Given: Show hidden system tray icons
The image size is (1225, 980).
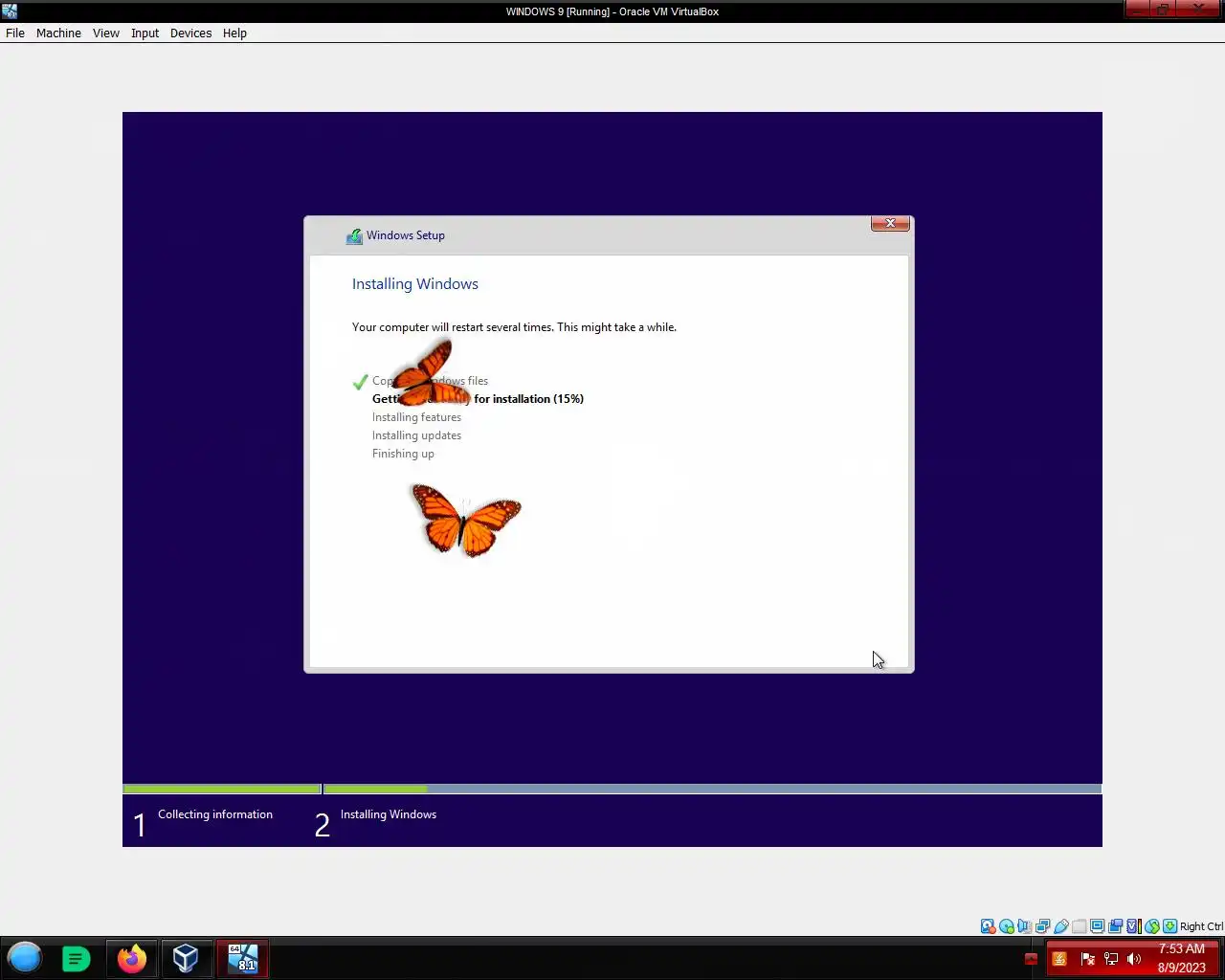Looking at the screenshot, I should [1031, 959].
